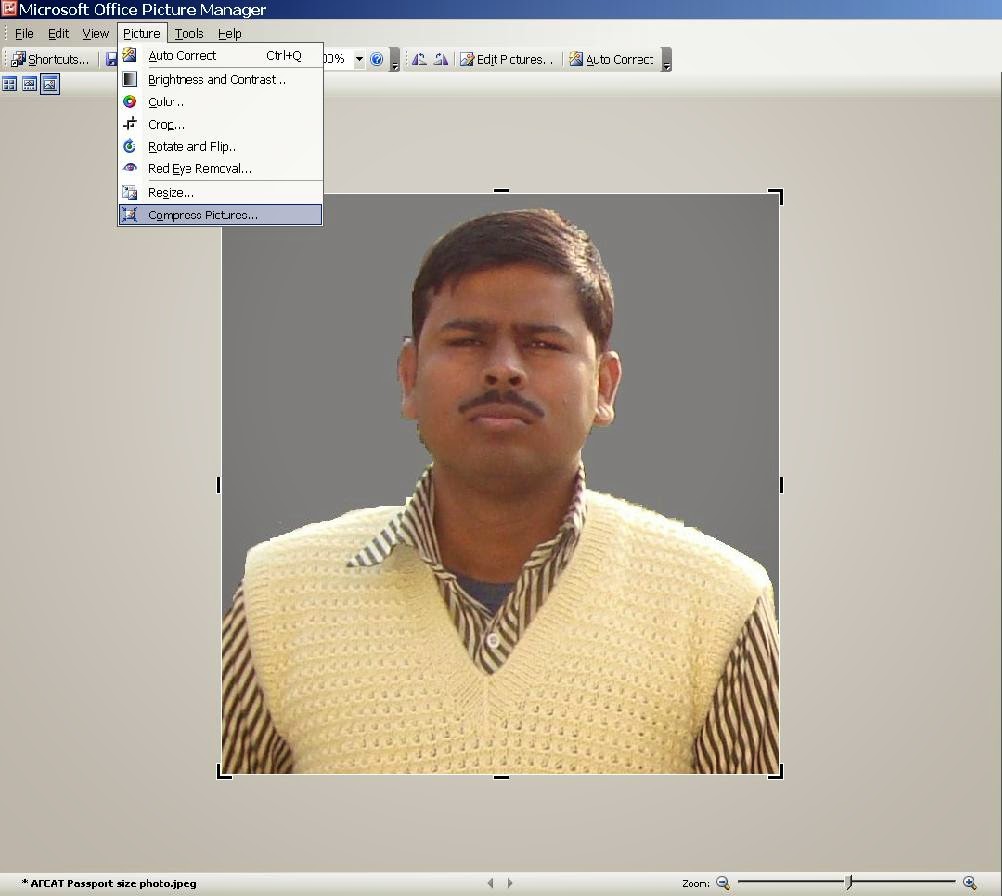Expand formatting toolbar options chevron
Viewport: 1002px width, 896px height.
coord(667,59)
